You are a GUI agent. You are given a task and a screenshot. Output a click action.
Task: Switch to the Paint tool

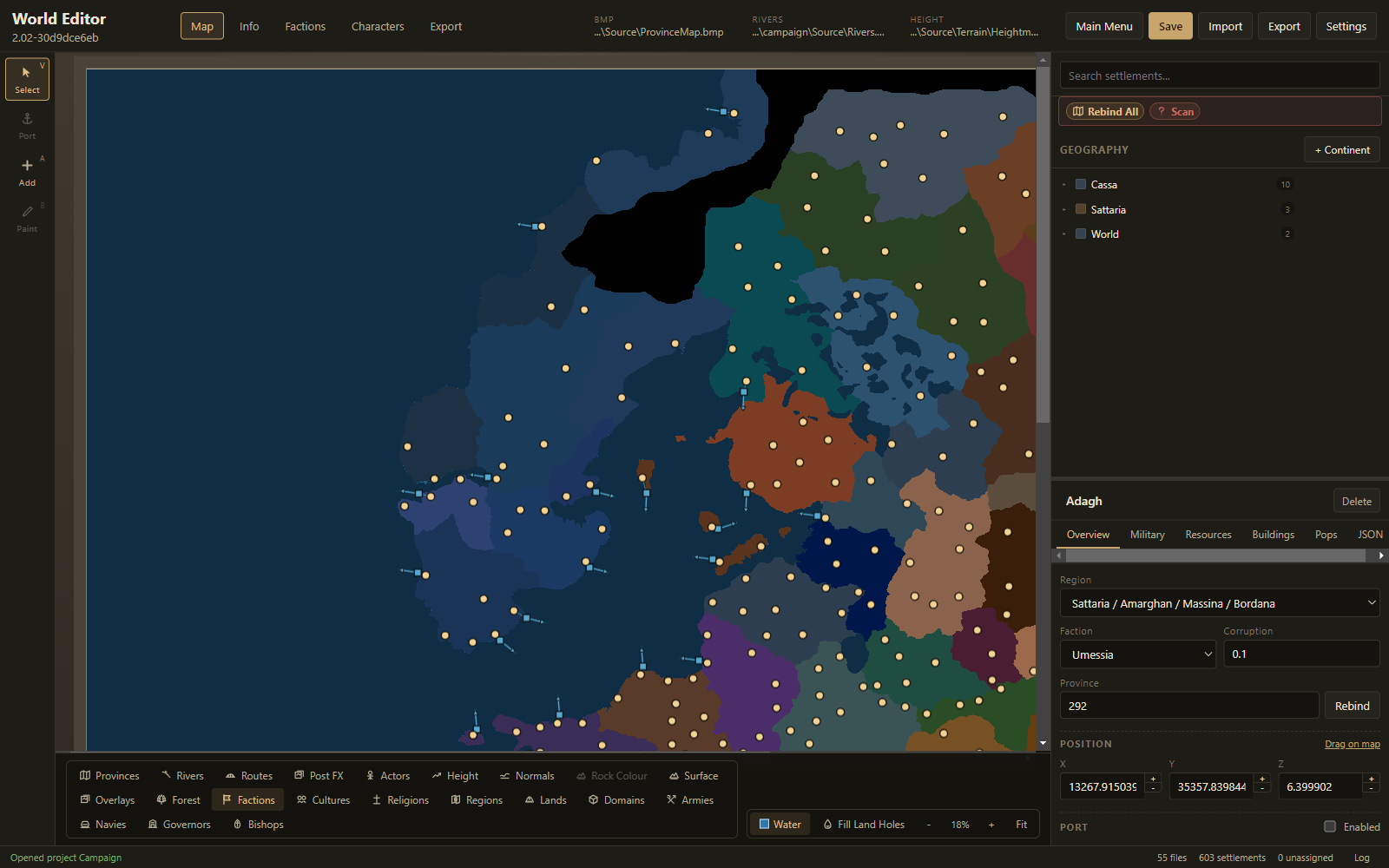(x=27, y=219)
